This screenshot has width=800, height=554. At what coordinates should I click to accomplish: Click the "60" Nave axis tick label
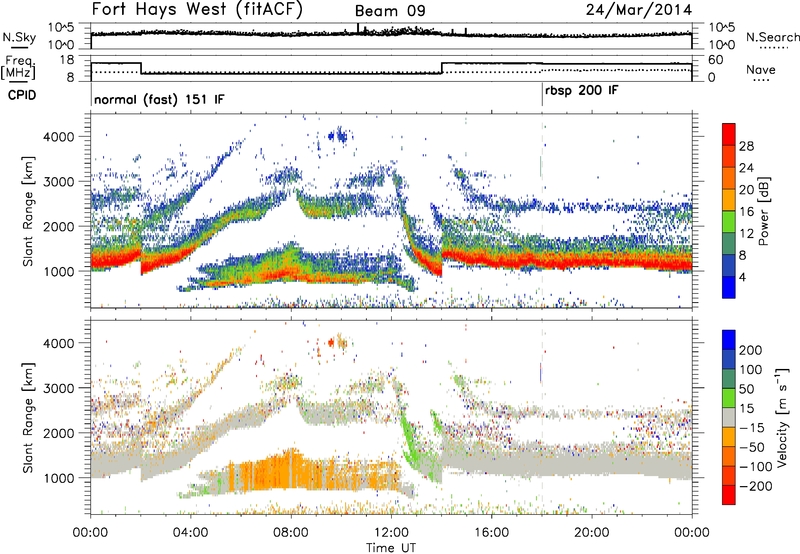pyautogui.click(x=716, y=60)
